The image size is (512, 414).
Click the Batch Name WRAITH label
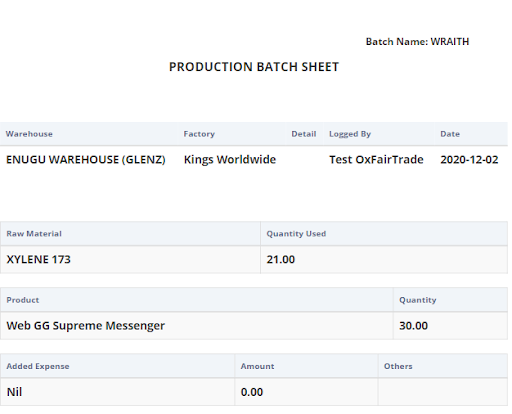point(417,42)
